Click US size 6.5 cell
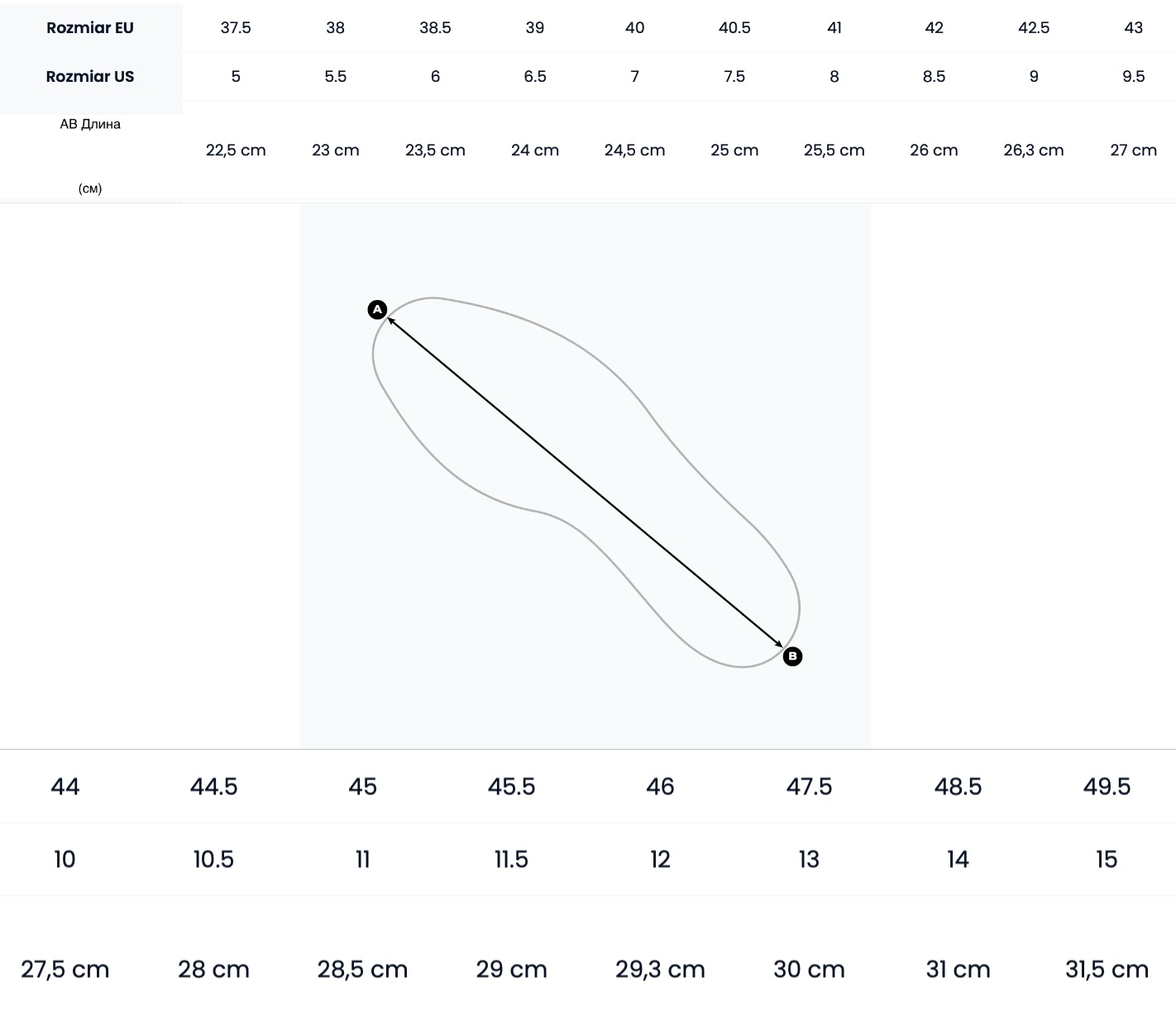 (x=535, y=76)
